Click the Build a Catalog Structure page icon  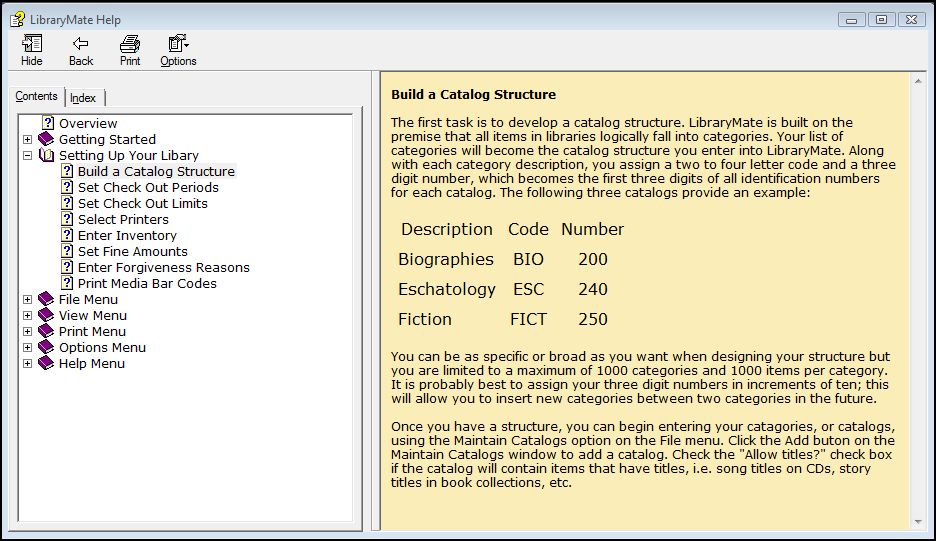pos(67,171)
